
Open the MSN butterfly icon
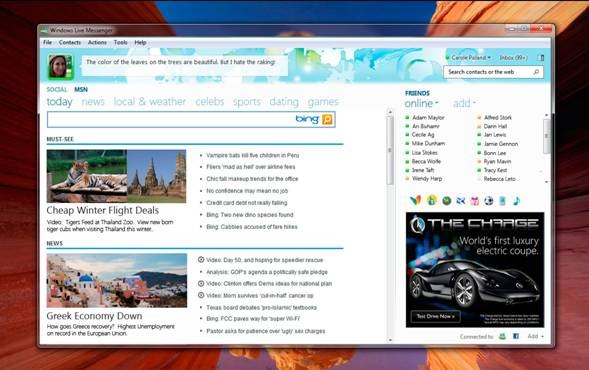415,201
